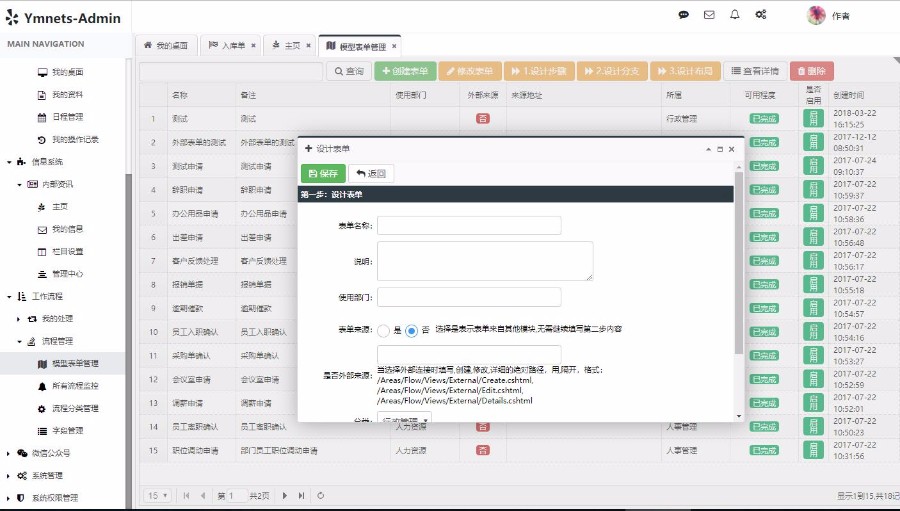Image resolution: width=900 pixels, height=511 pixels.
Task: Click the red 删除 delete button
Action: pyautogui.click(x=812, y=71)
